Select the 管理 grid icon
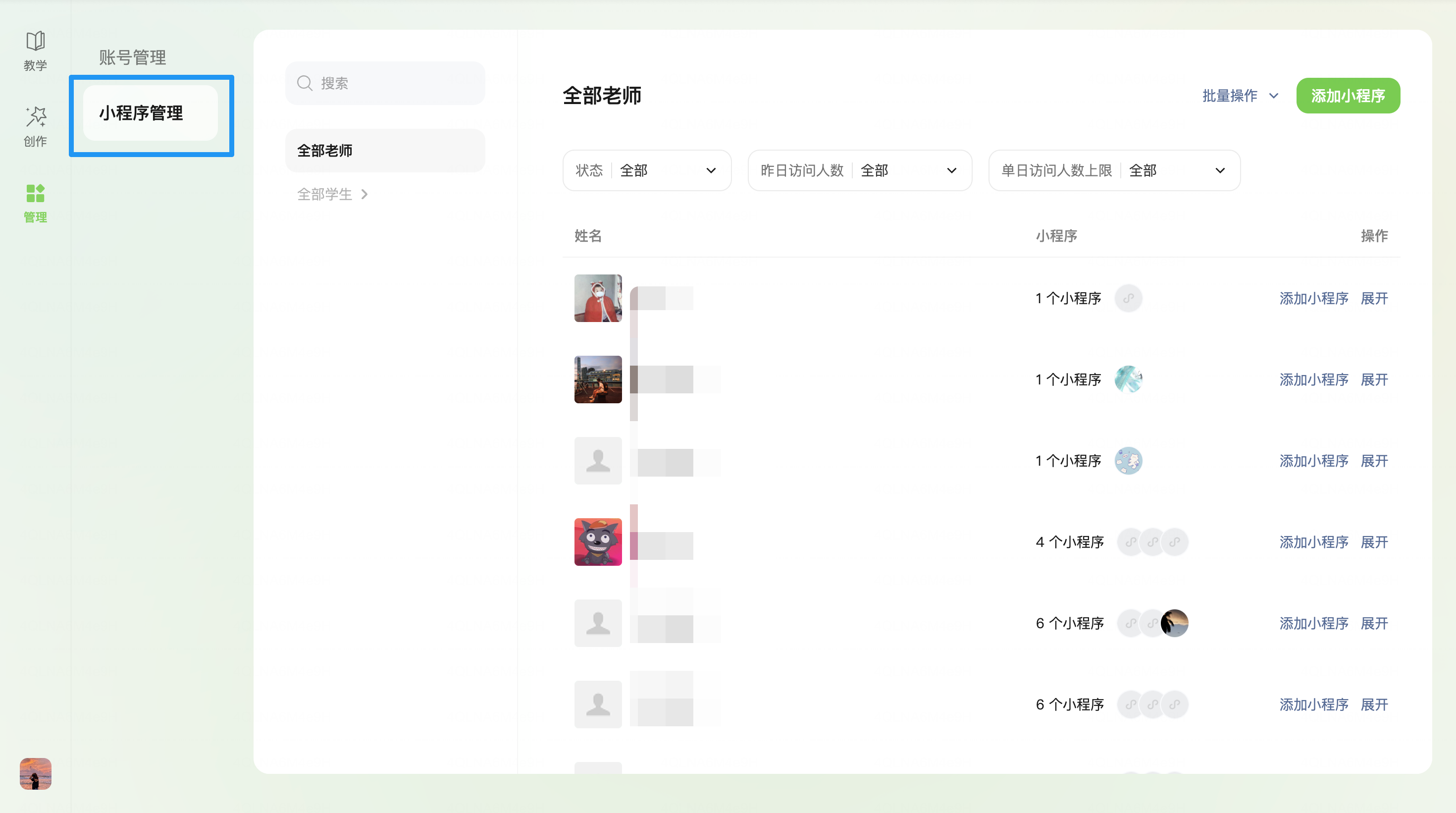This screenshot has width=1456, height=813. coord(35,193)
